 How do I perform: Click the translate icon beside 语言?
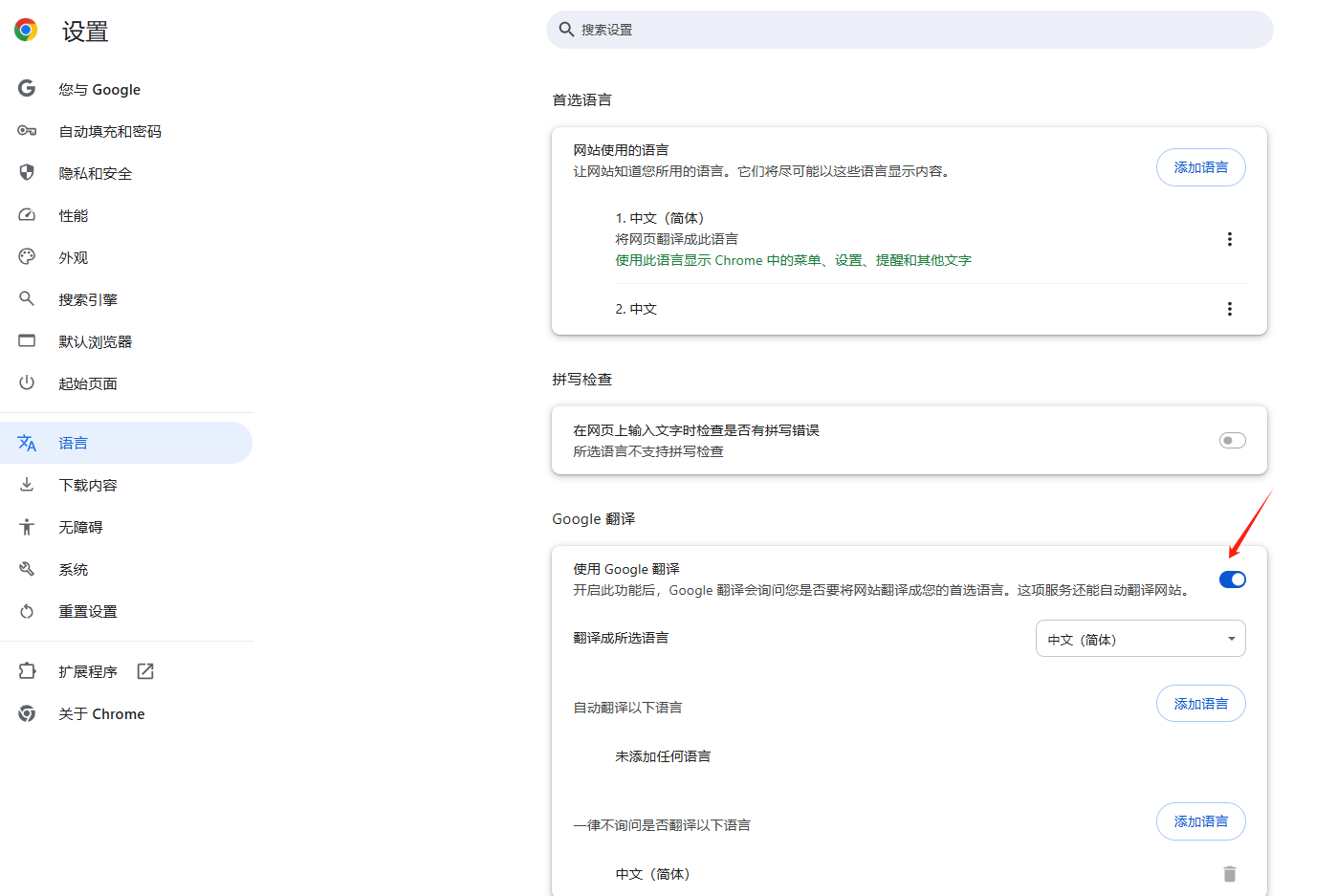(27, 443)
